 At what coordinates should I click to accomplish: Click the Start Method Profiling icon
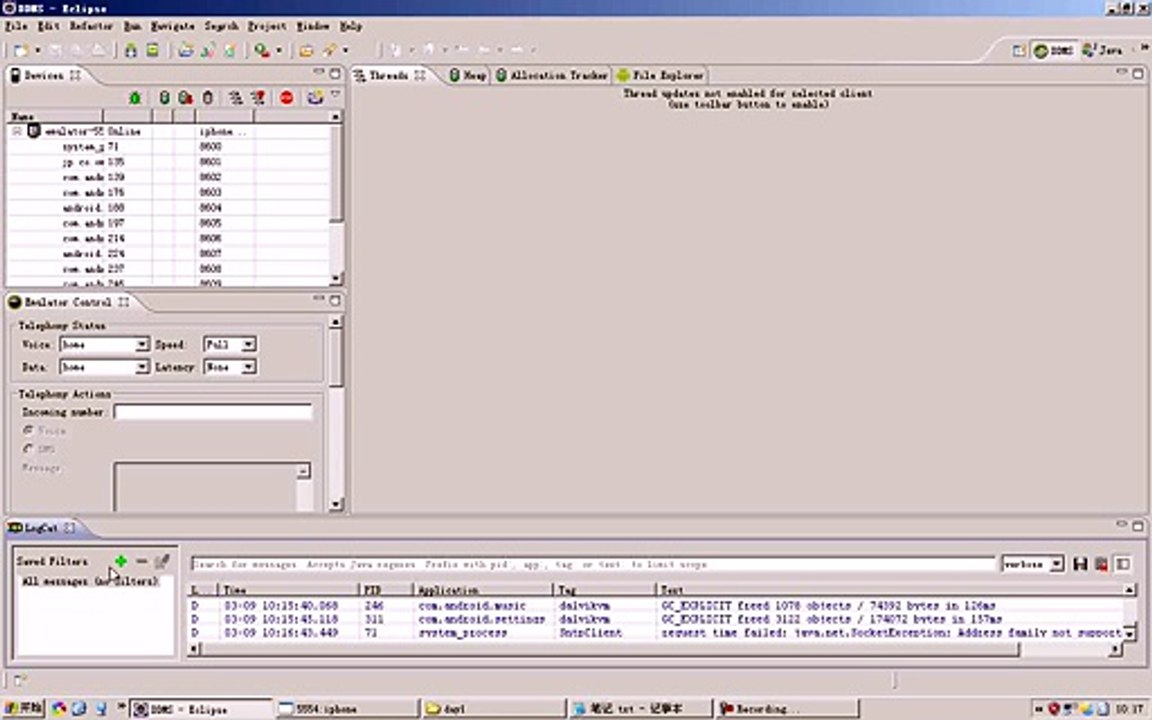258,98
